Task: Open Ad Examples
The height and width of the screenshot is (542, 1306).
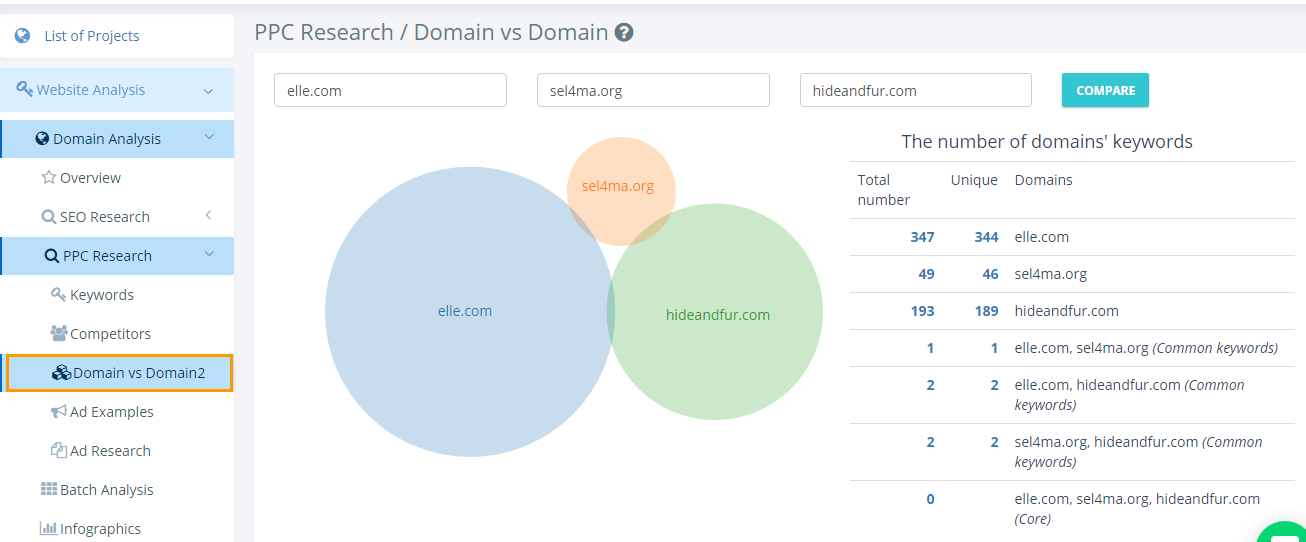Action: tap(112, 412)
